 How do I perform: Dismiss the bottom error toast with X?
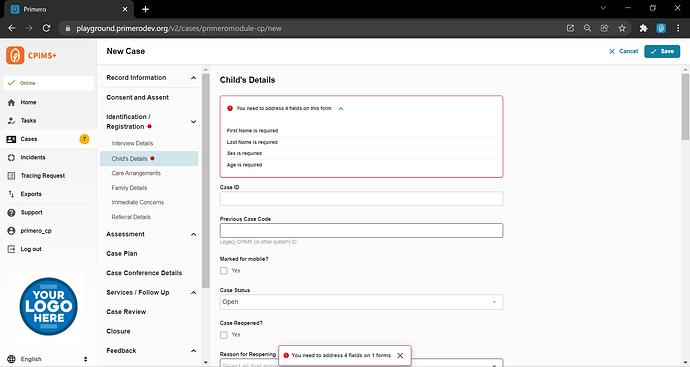tap(400, 356)
